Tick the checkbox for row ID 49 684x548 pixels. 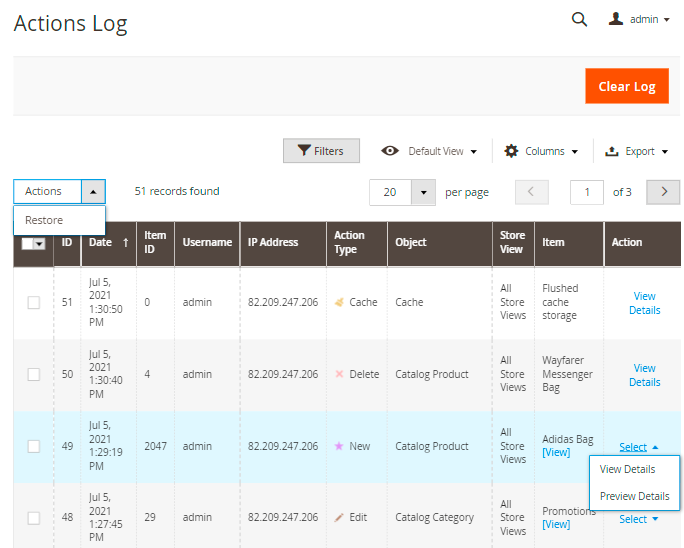click(x=33, y=446)
